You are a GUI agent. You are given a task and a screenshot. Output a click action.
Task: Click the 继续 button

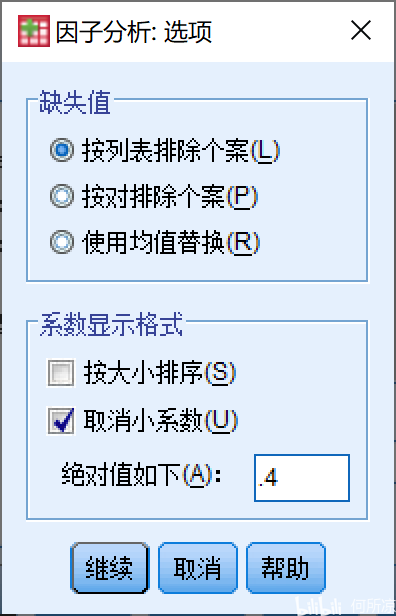(109, 568)
